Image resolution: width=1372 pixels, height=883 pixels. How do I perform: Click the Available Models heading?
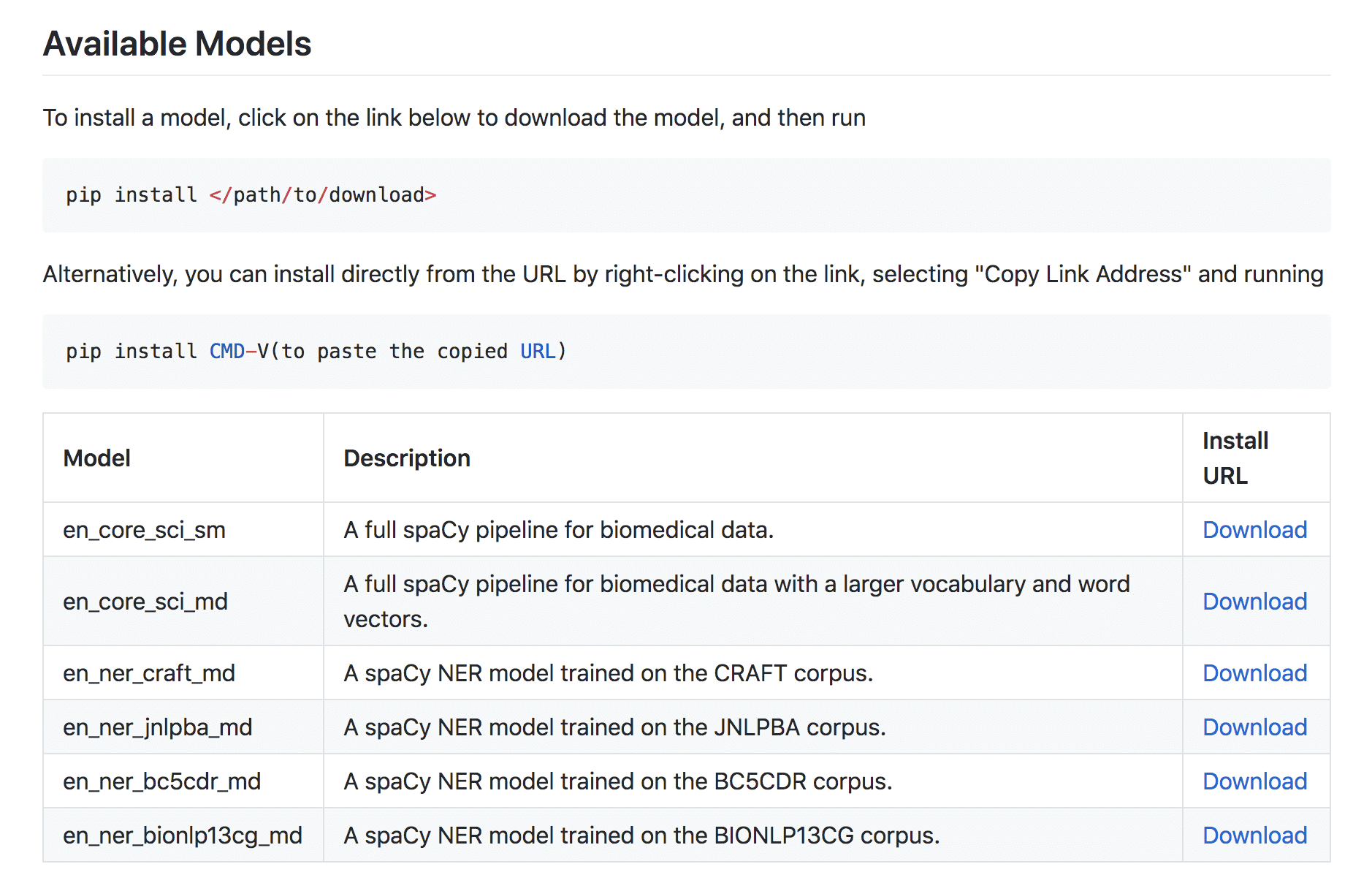(x=178, y=44)
